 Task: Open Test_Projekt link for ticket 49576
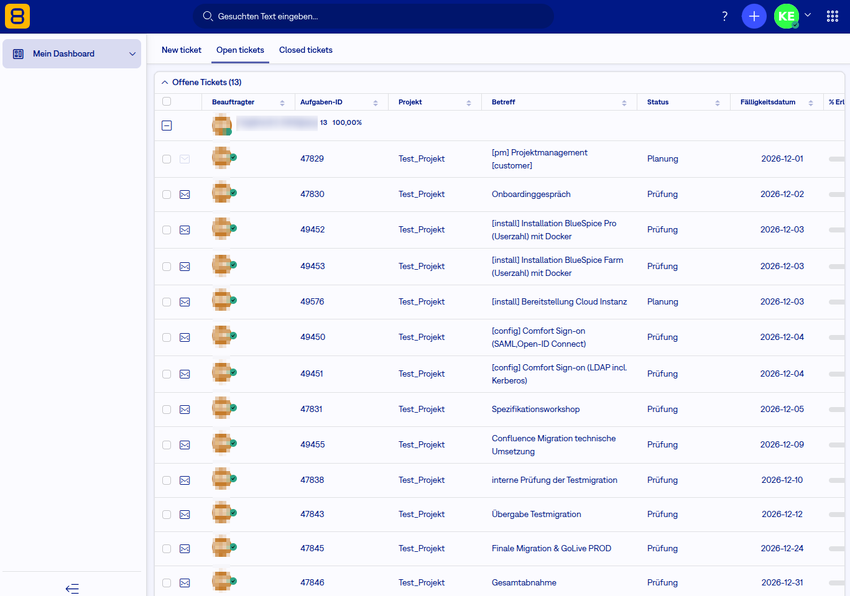(421, 302)
